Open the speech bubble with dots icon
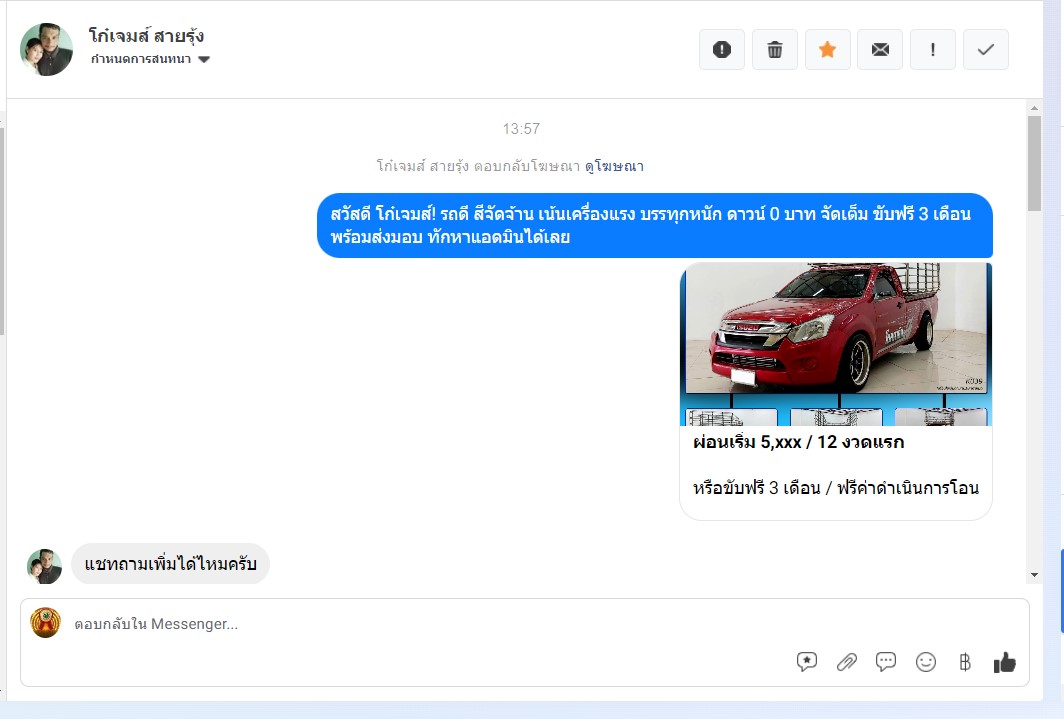The height and width of the screenshot is (719, 1064). click(x=886, y=661)
